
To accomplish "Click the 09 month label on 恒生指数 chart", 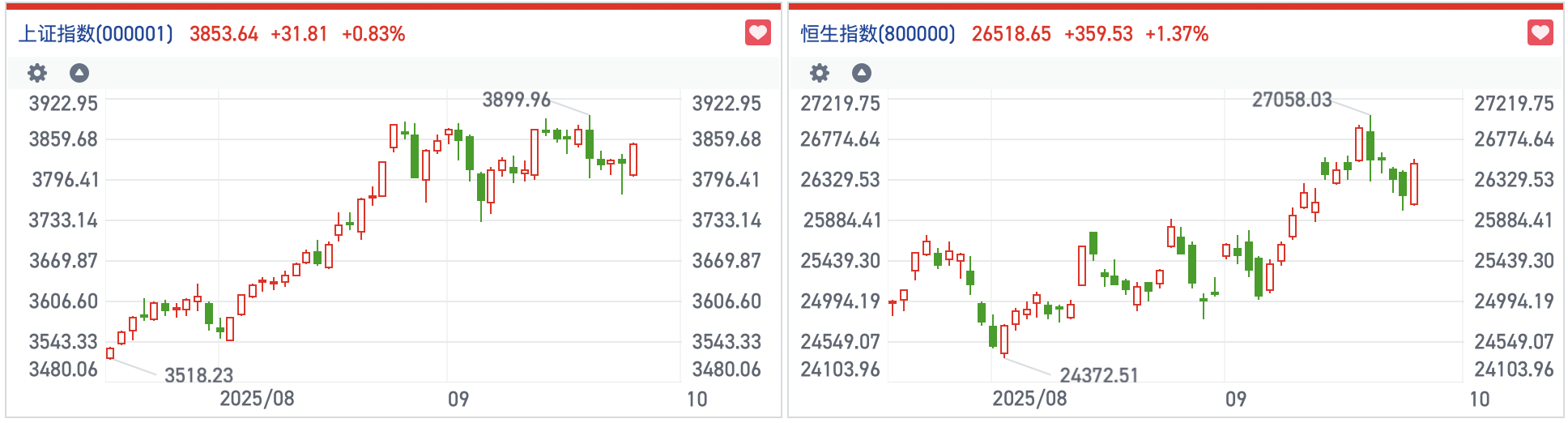I will tap(1235, 399).
